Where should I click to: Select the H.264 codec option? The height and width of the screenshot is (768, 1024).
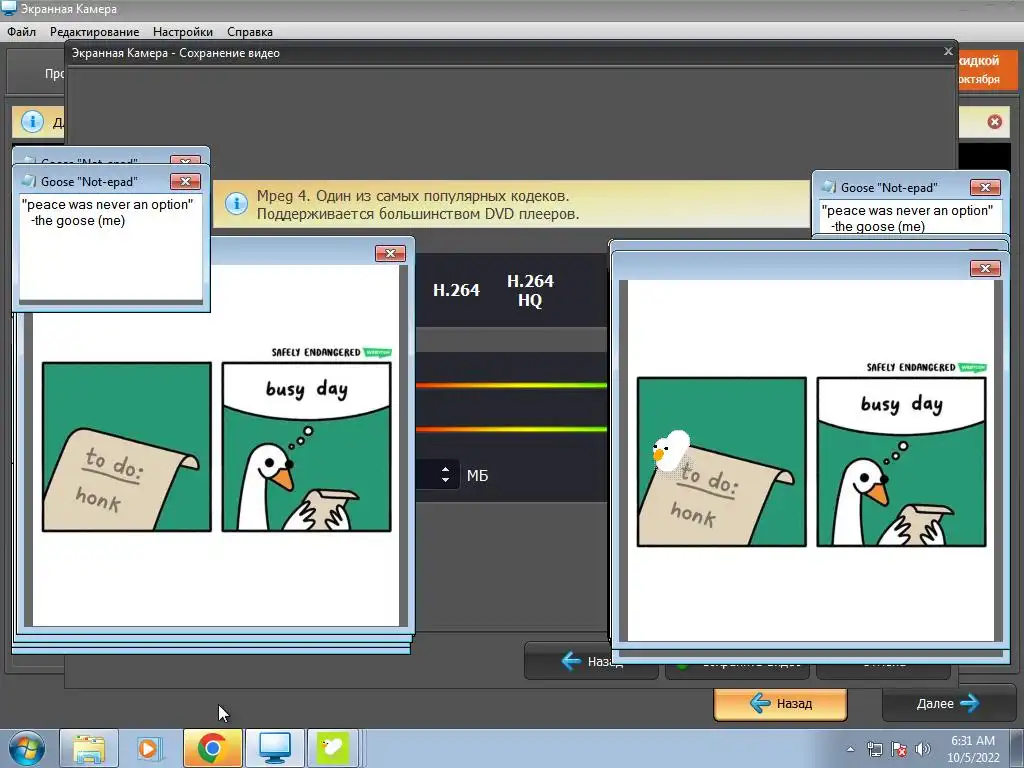click(456, 290)
